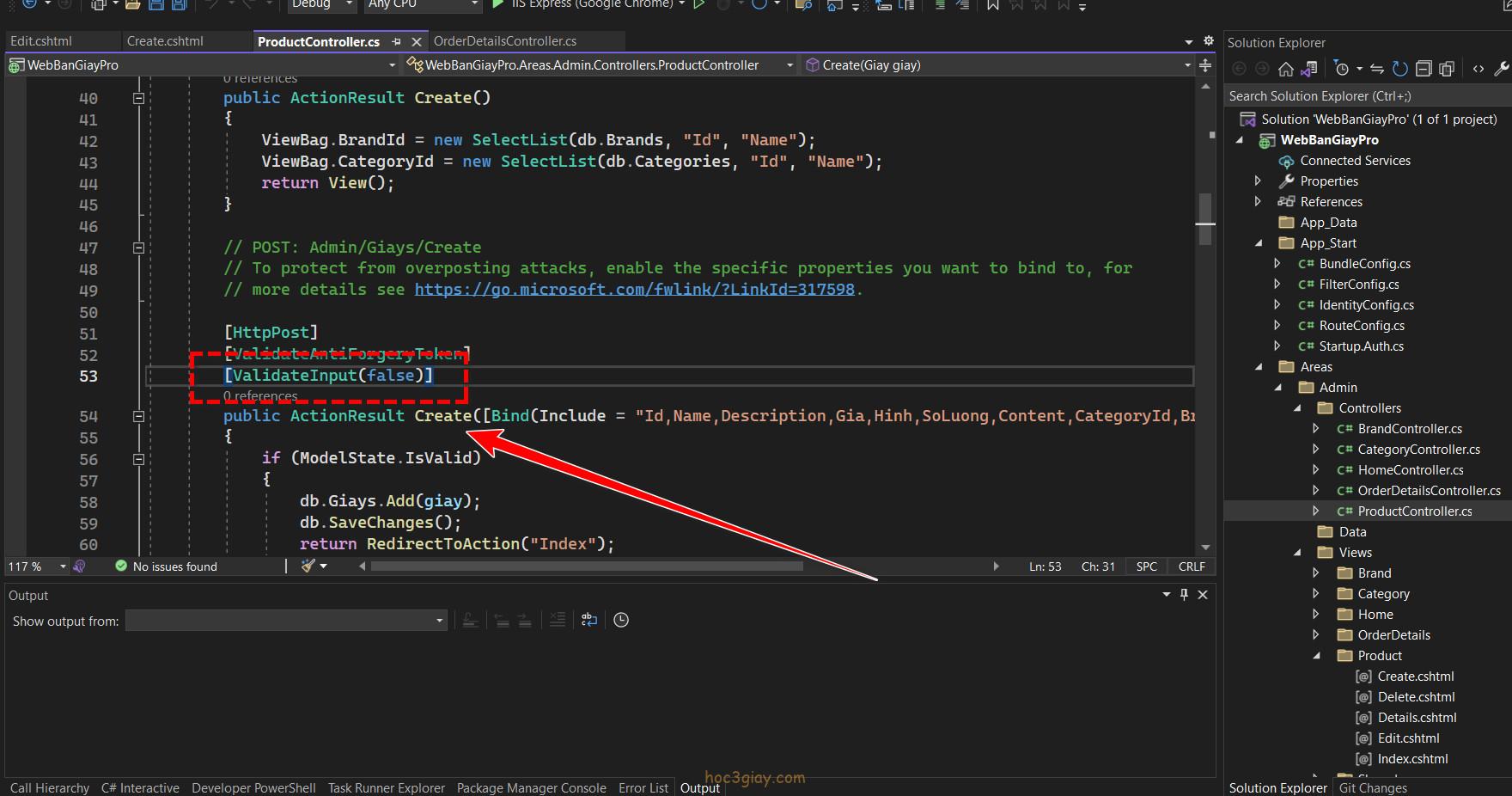
Task: Toggle pin on ProductController.cs tab
Action: click(396, 41)
